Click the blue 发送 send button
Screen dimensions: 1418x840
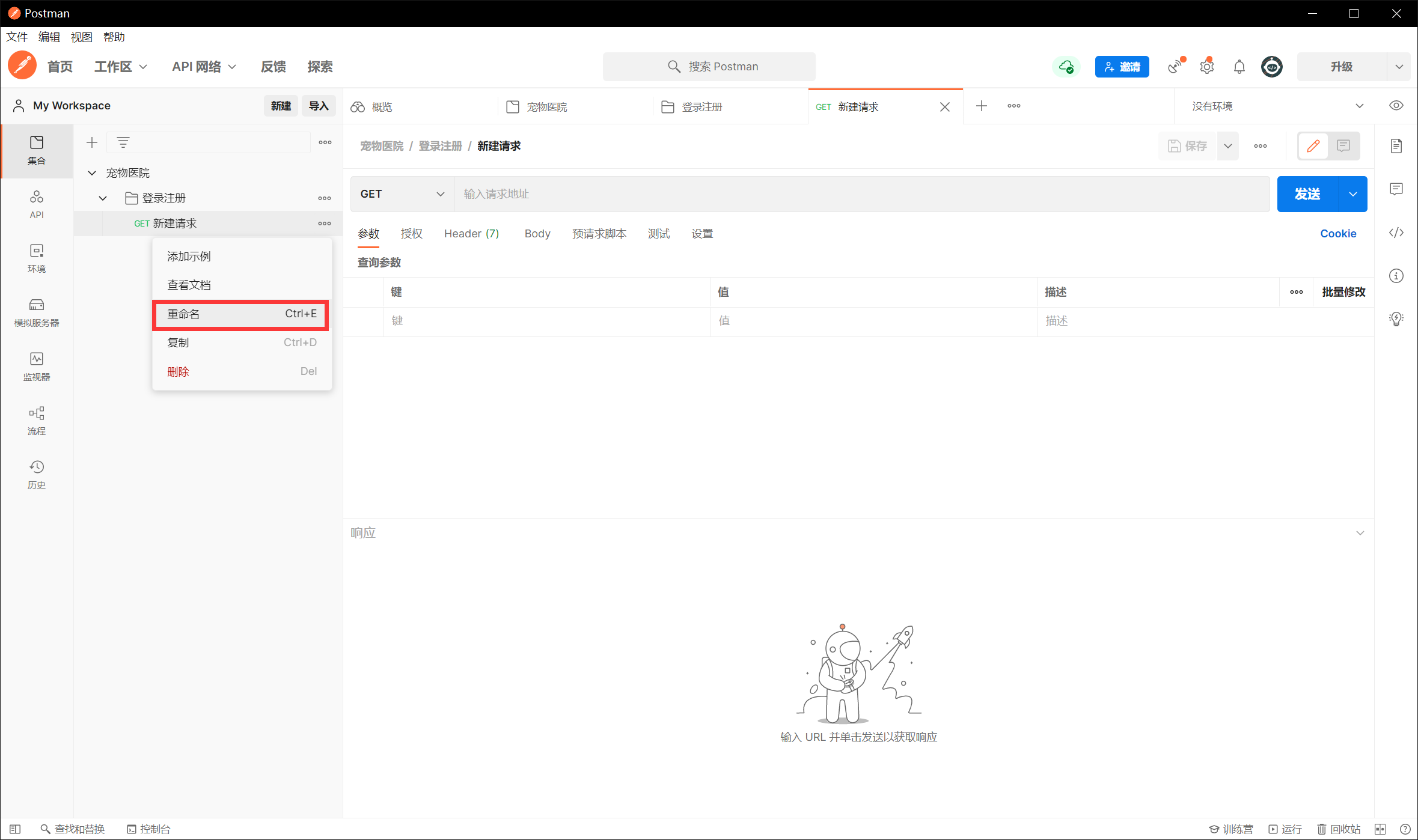(x=1307, y=194)
